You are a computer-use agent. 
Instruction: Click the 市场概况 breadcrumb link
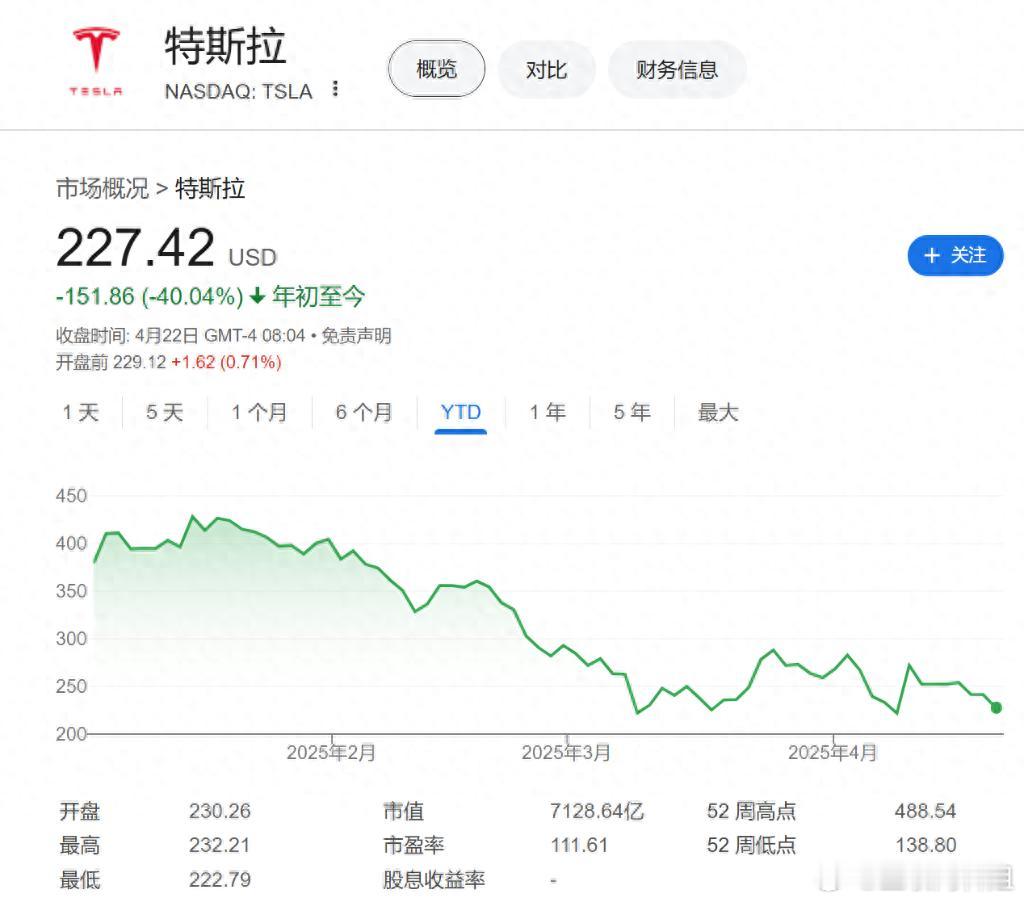(103, 189)
